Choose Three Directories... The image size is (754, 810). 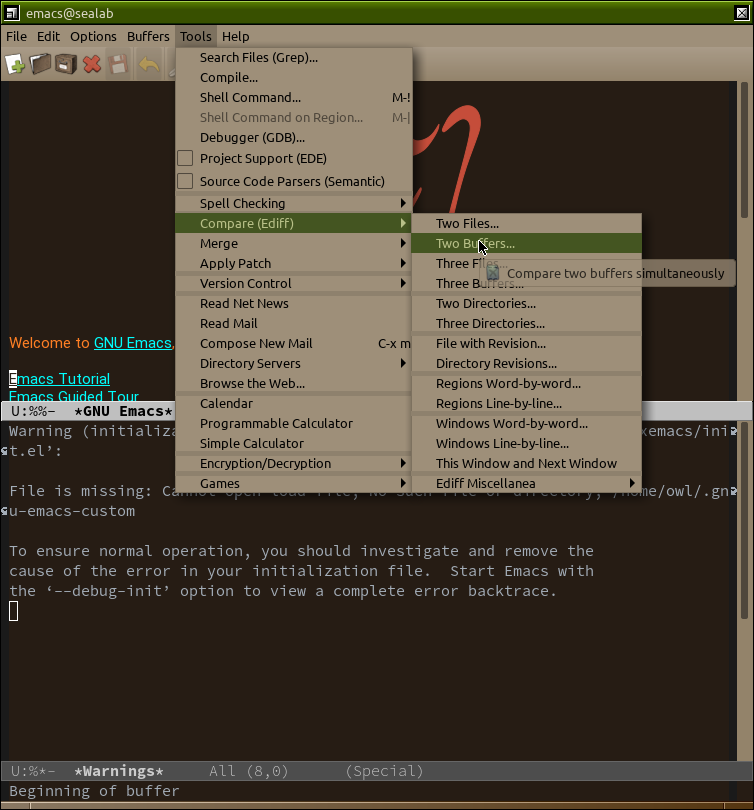pyautogui.click(x=526, y=323)
